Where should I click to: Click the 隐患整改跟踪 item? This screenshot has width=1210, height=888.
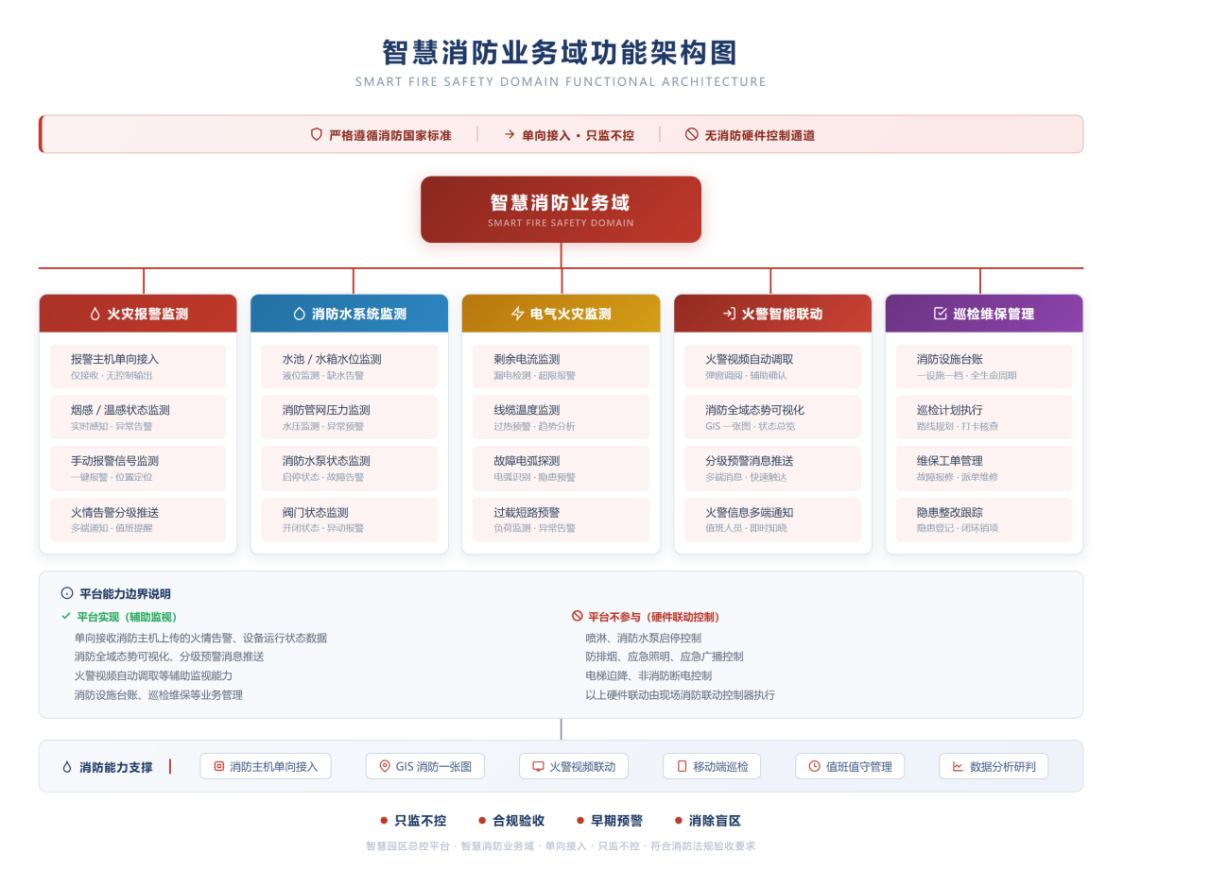point(984,519)
